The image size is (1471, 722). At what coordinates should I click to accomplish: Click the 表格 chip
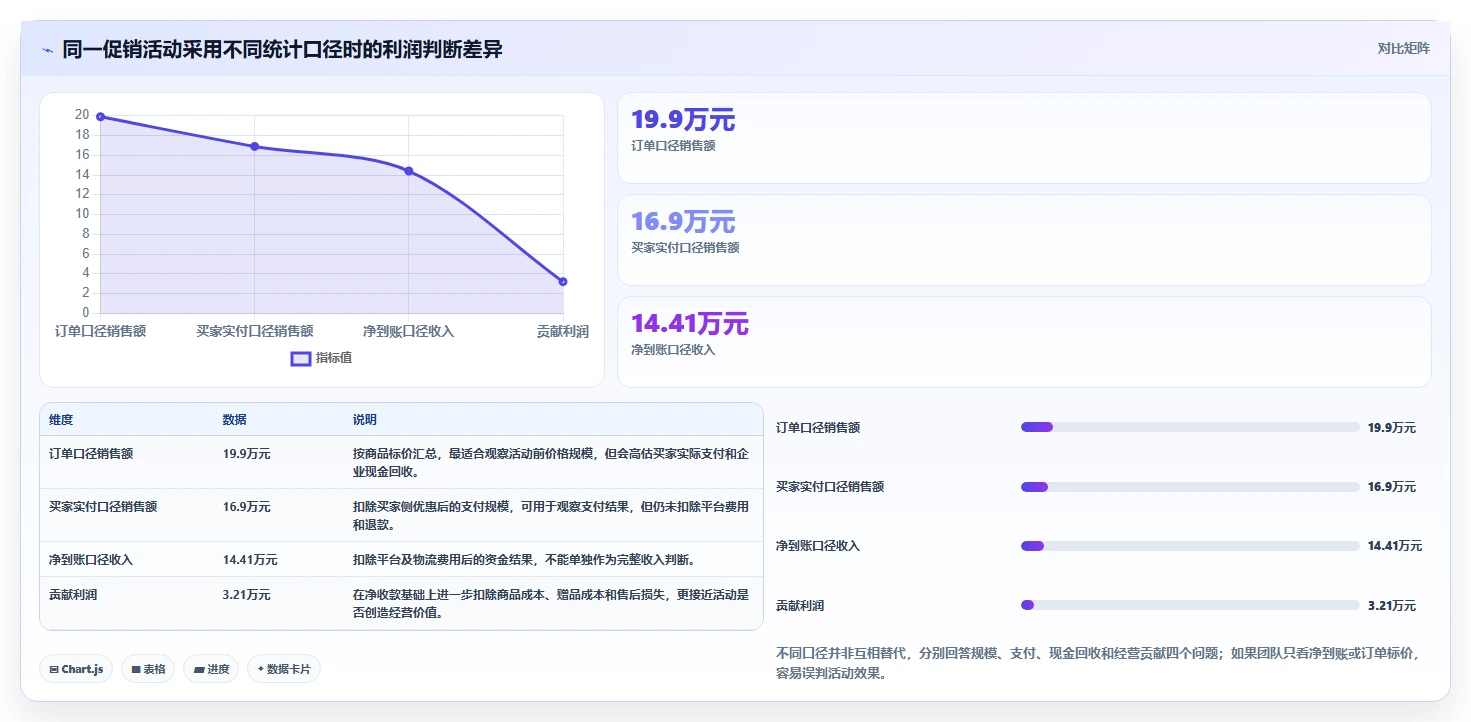pyautogui.click(x=148, y=669)
